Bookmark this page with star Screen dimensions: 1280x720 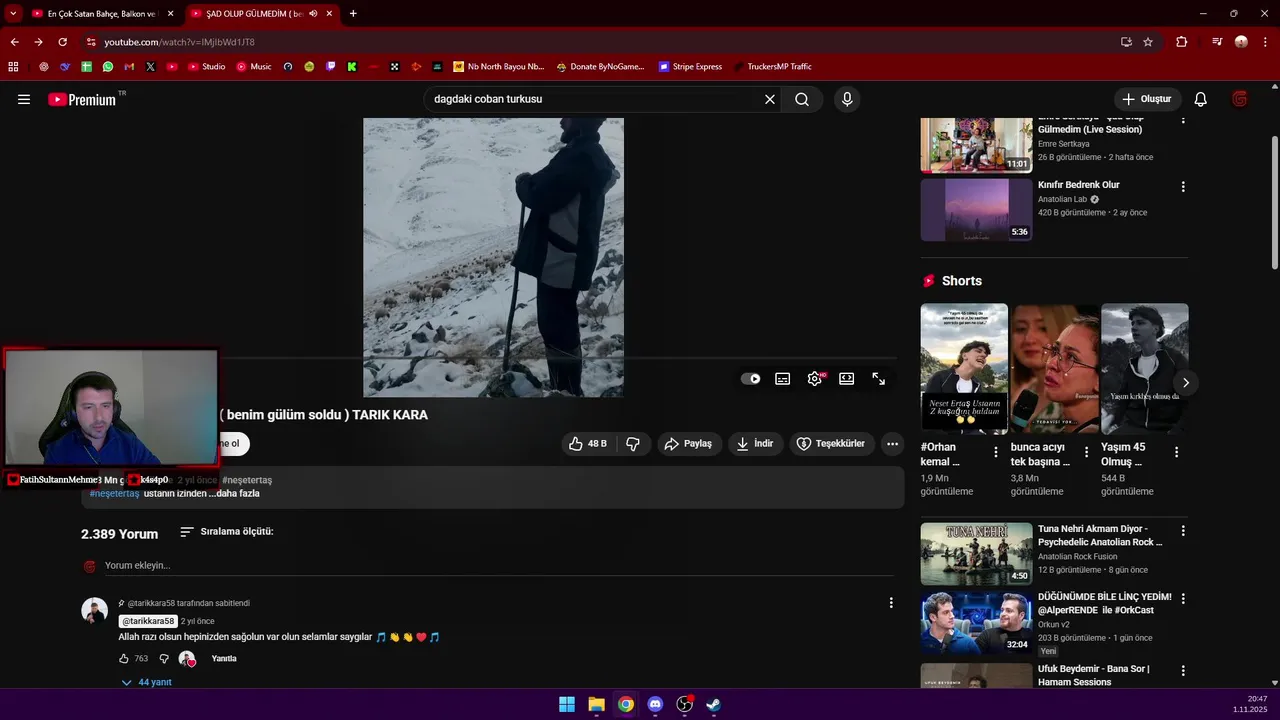(1148, 42)
